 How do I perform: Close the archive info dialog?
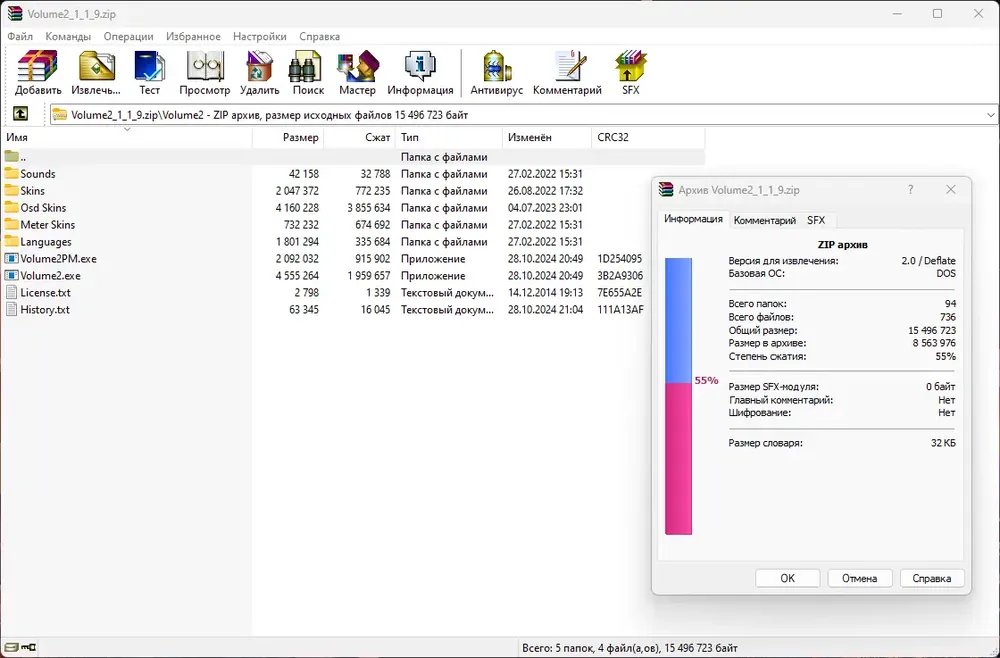point(950,189)
